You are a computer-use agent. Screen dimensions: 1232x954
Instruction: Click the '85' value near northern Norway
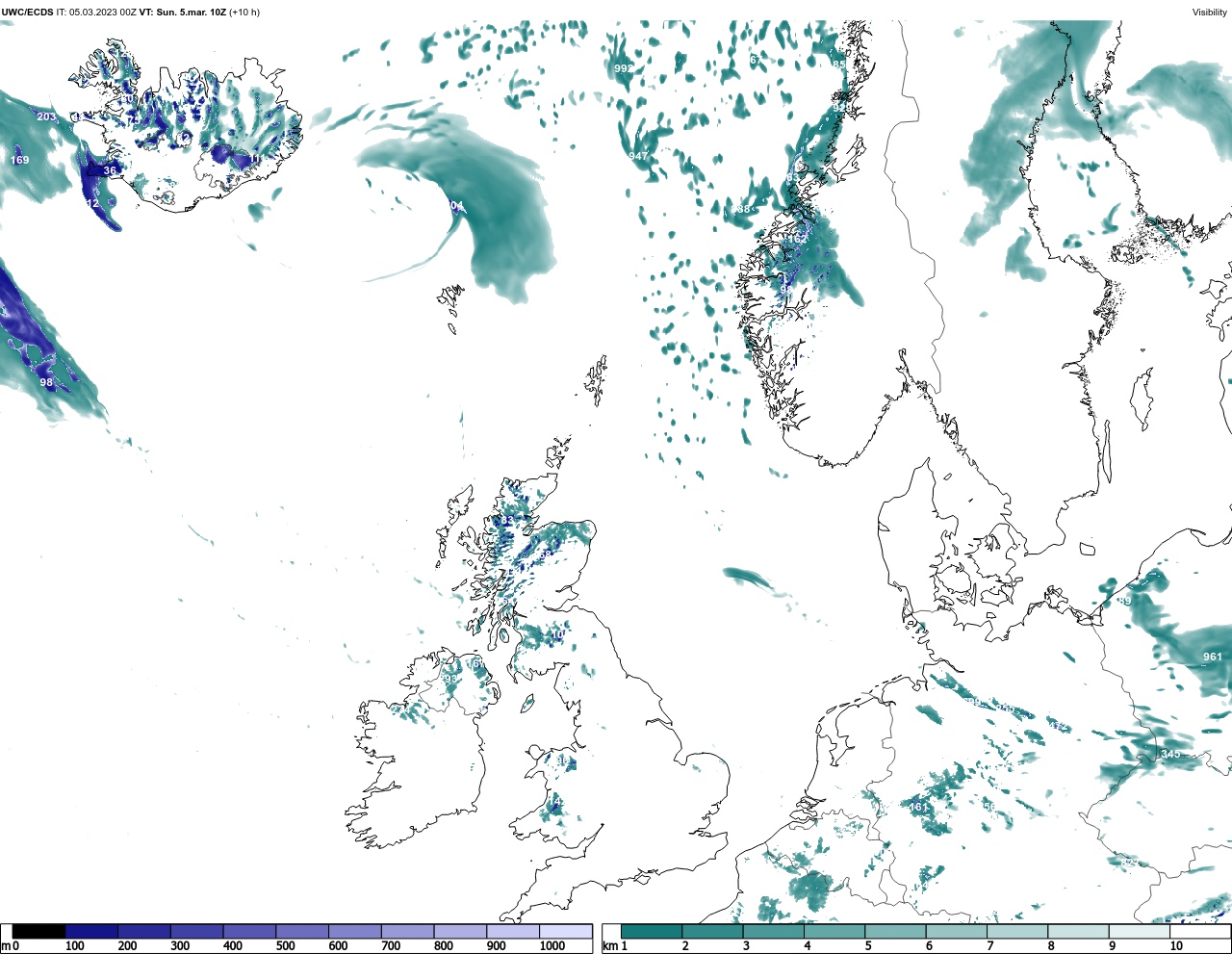click(839, 64)
